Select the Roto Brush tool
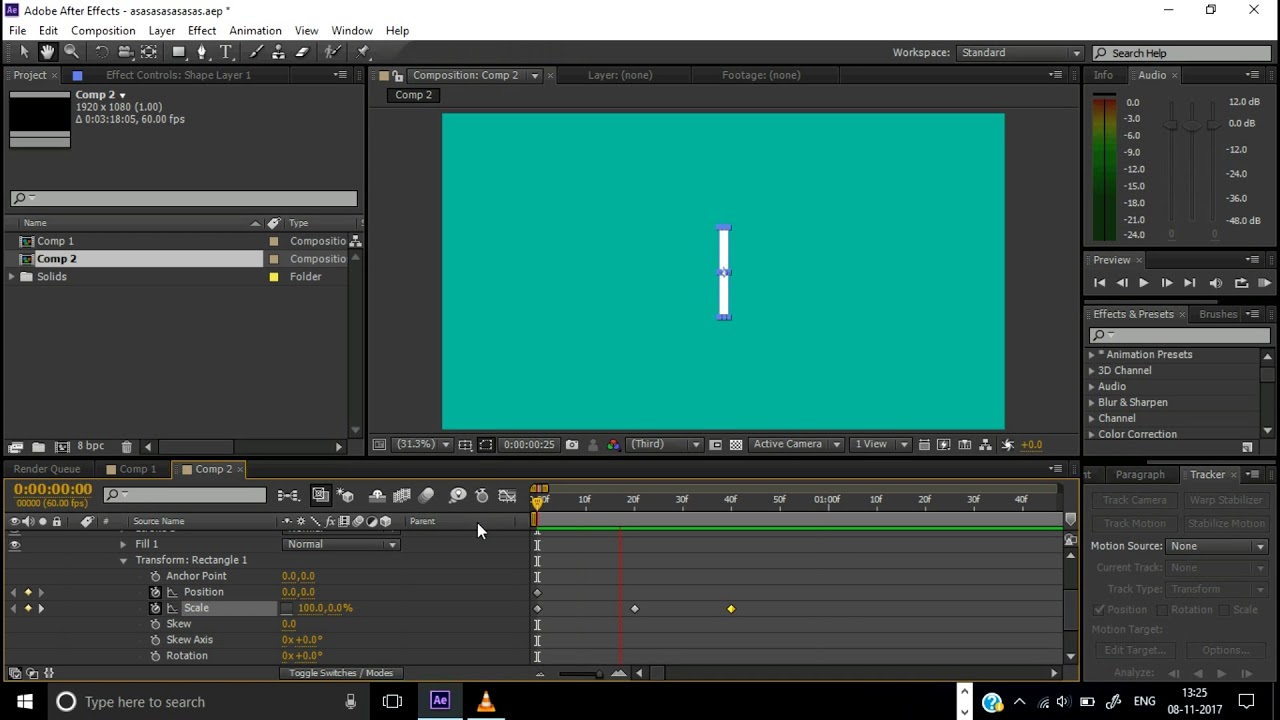Viewport: 1280px width, 720px height. [333, 52]
